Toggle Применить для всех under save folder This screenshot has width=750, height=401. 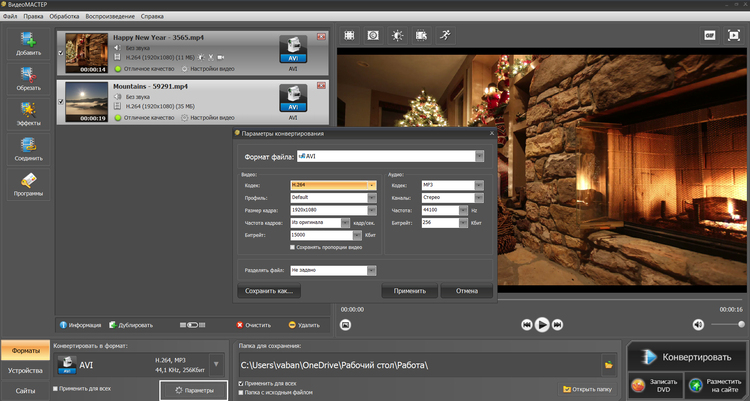click(x=241, y=384)
